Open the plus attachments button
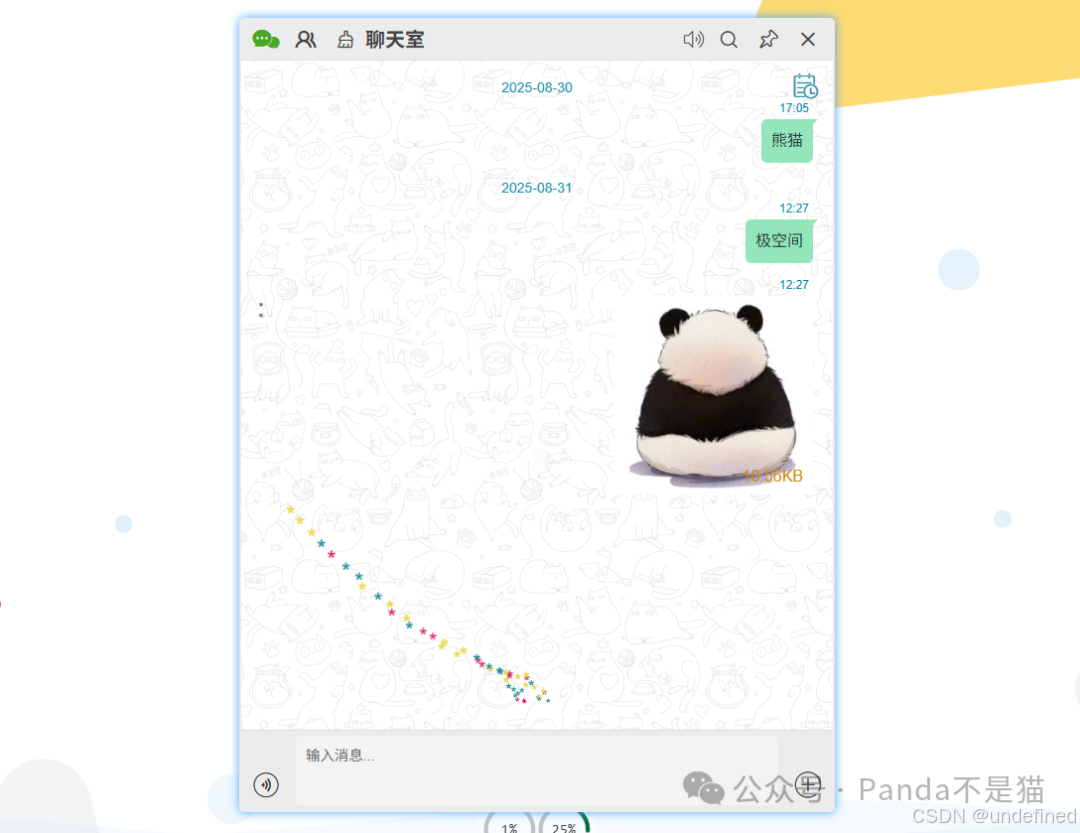1080x833 pixels. (808, 784)
